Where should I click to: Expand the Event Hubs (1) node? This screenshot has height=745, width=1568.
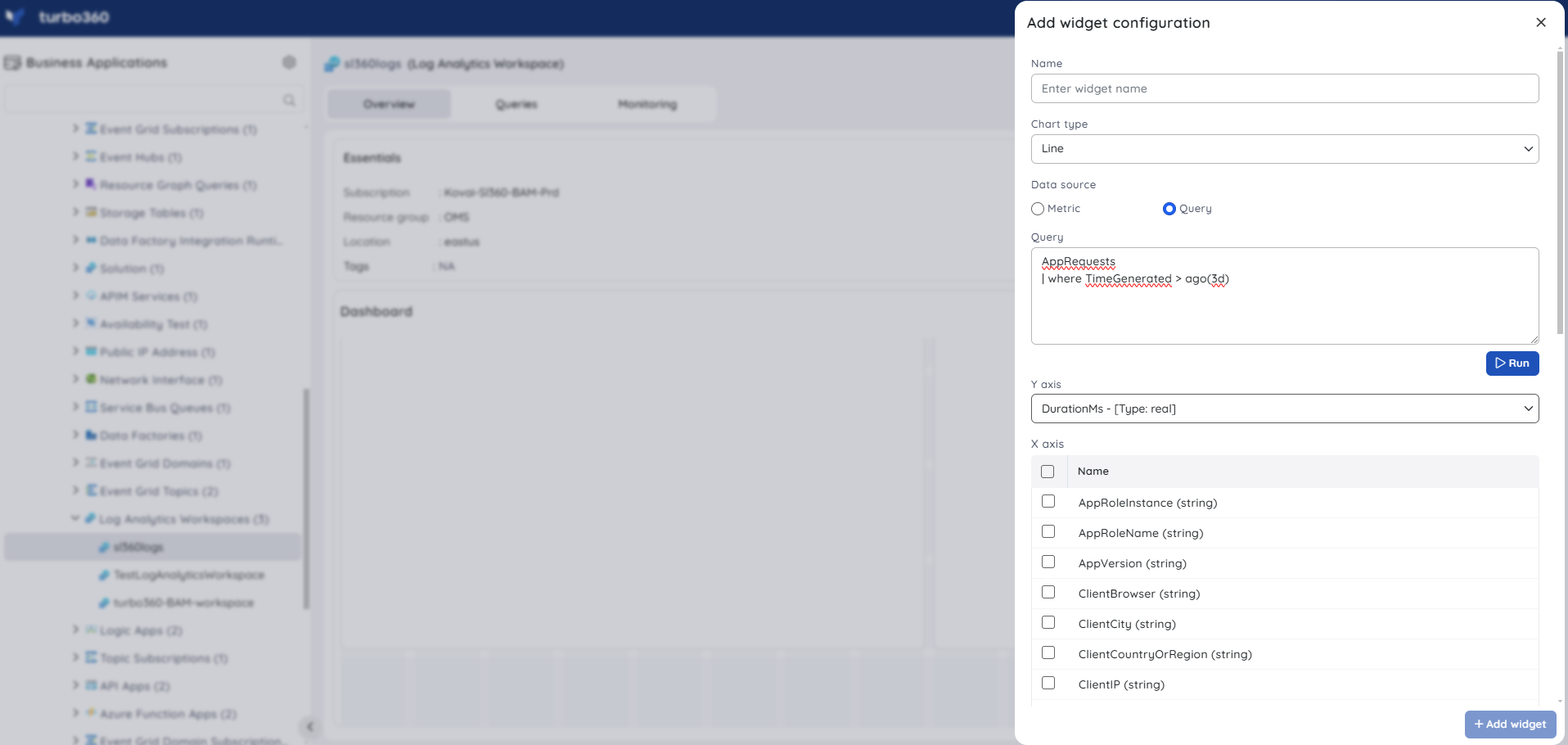pyautogui.click(x=75, y=156)
